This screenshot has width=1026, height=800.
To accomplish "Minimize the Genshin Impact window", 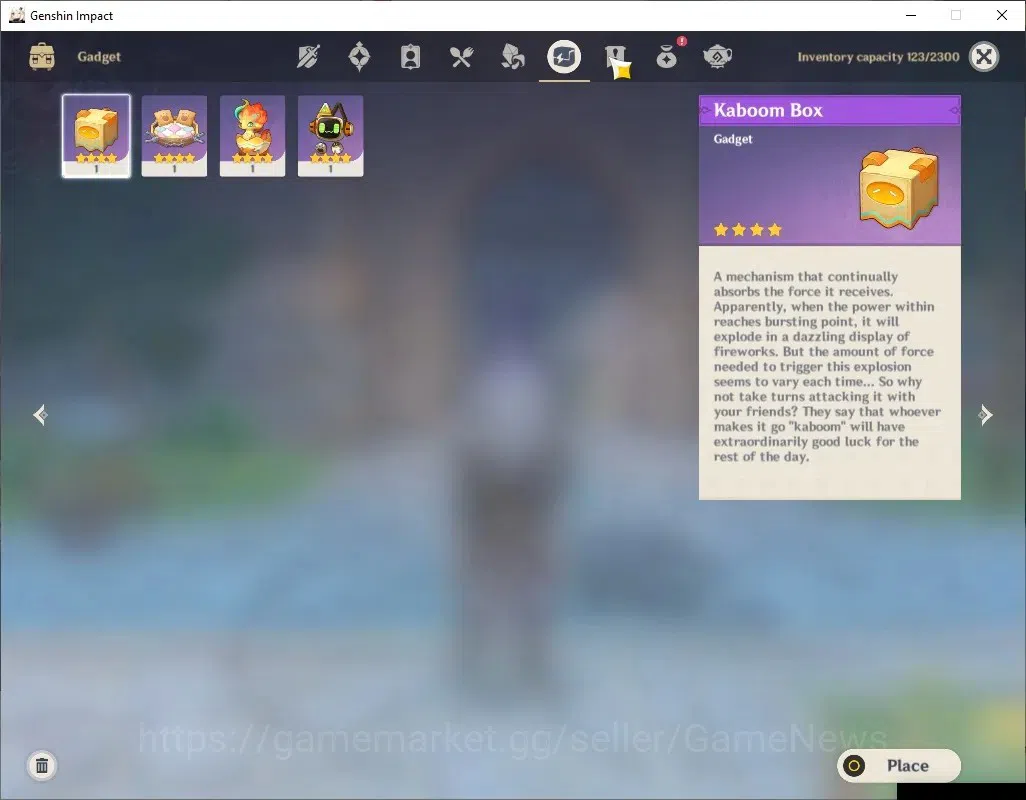I will pos(911,15).
